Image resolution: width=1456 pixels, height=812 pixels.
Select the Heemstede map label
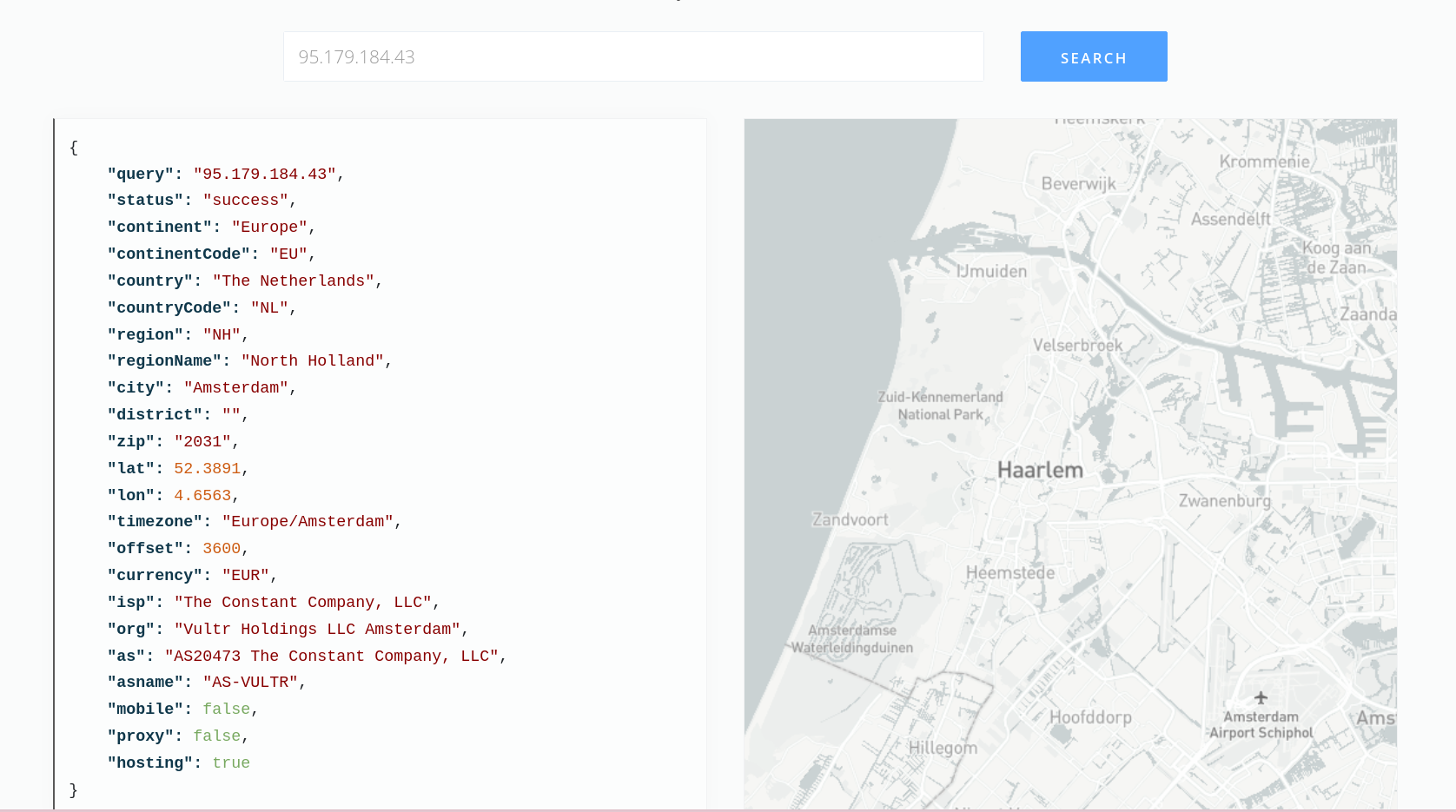point(1010,573)
